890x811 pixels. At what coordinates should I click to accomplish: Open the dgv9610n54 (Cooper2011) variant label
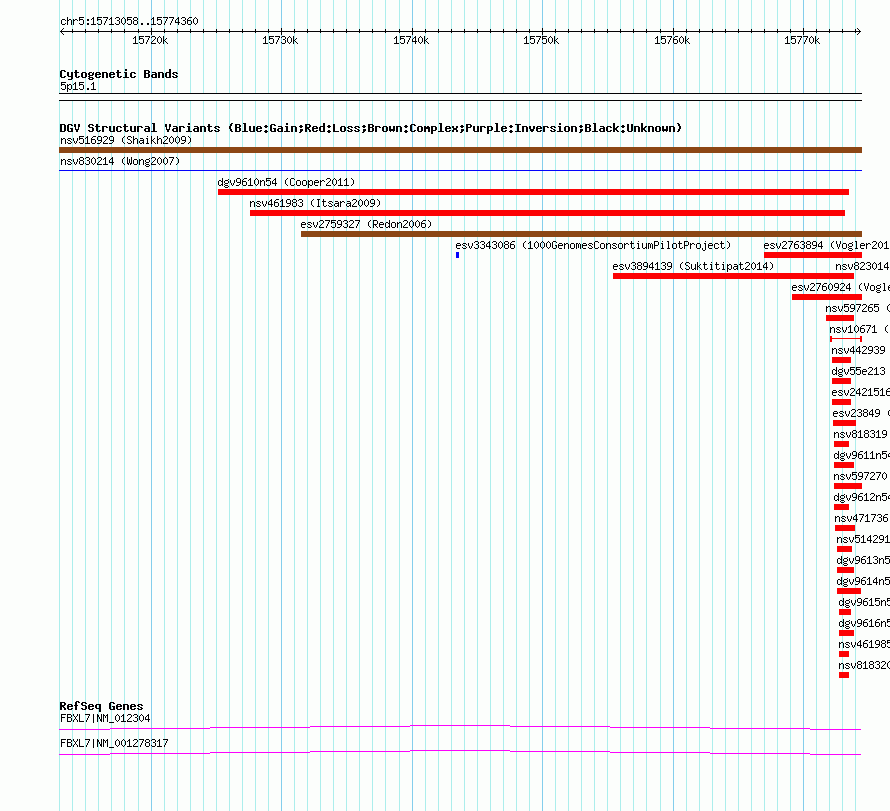pyautogui.click(x=286, y=182)
